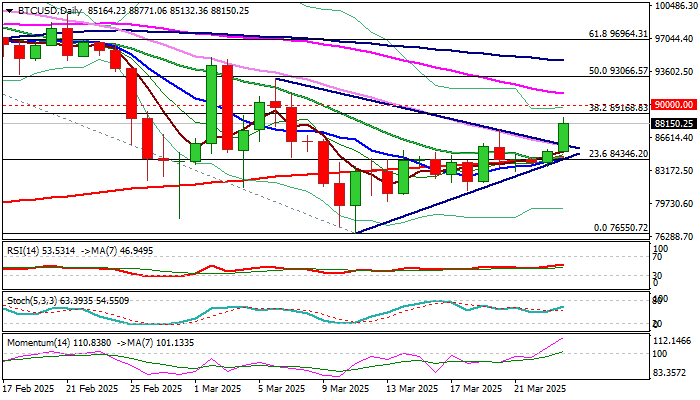Select the red 90000.00 price level tag
The image size is (700, 400).
click(x=673, y=104)
